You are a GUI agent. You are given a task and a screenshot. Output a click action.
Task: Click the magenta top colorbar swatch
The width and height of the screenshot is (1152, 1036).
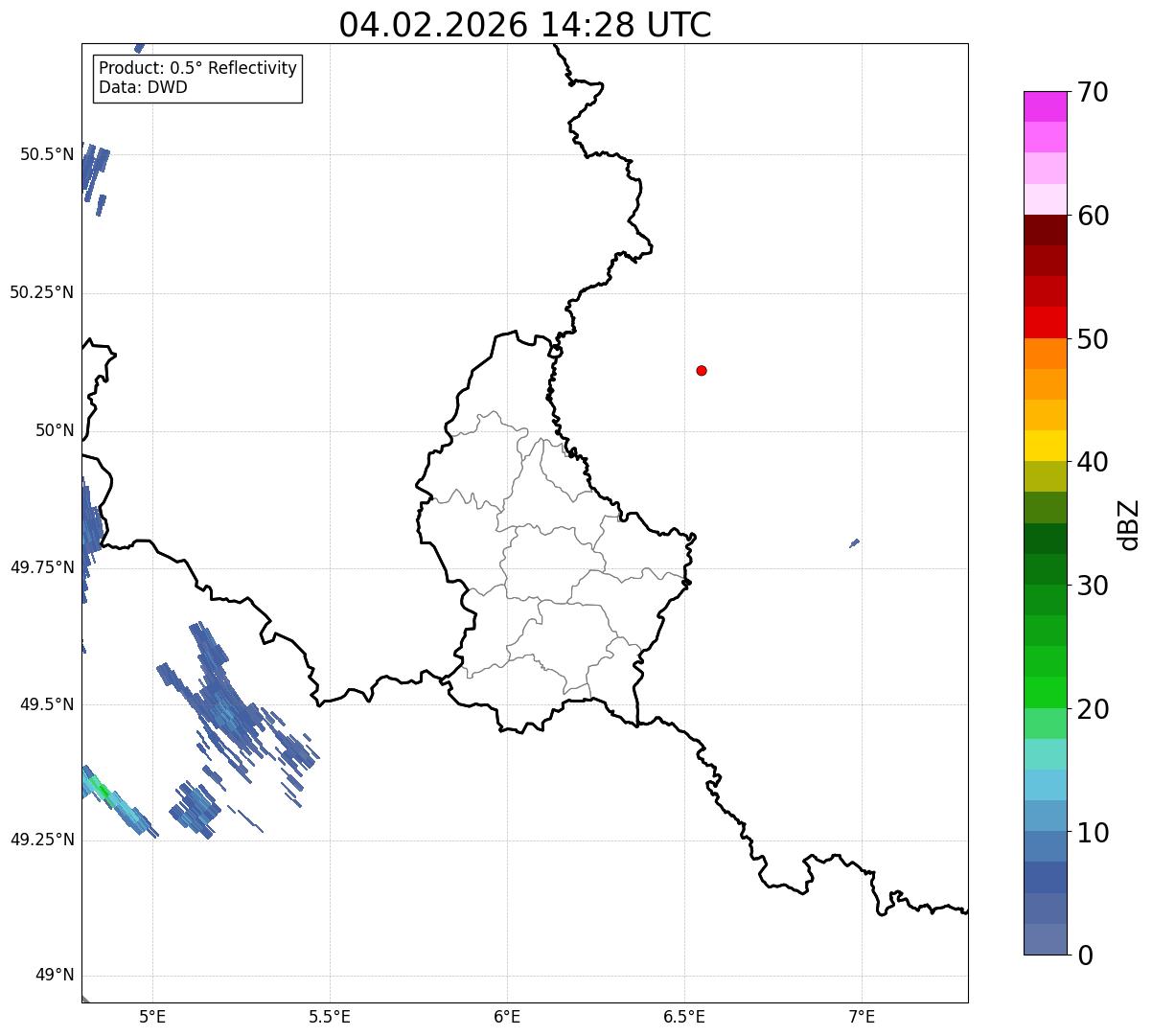click(x=1045, y=106)
